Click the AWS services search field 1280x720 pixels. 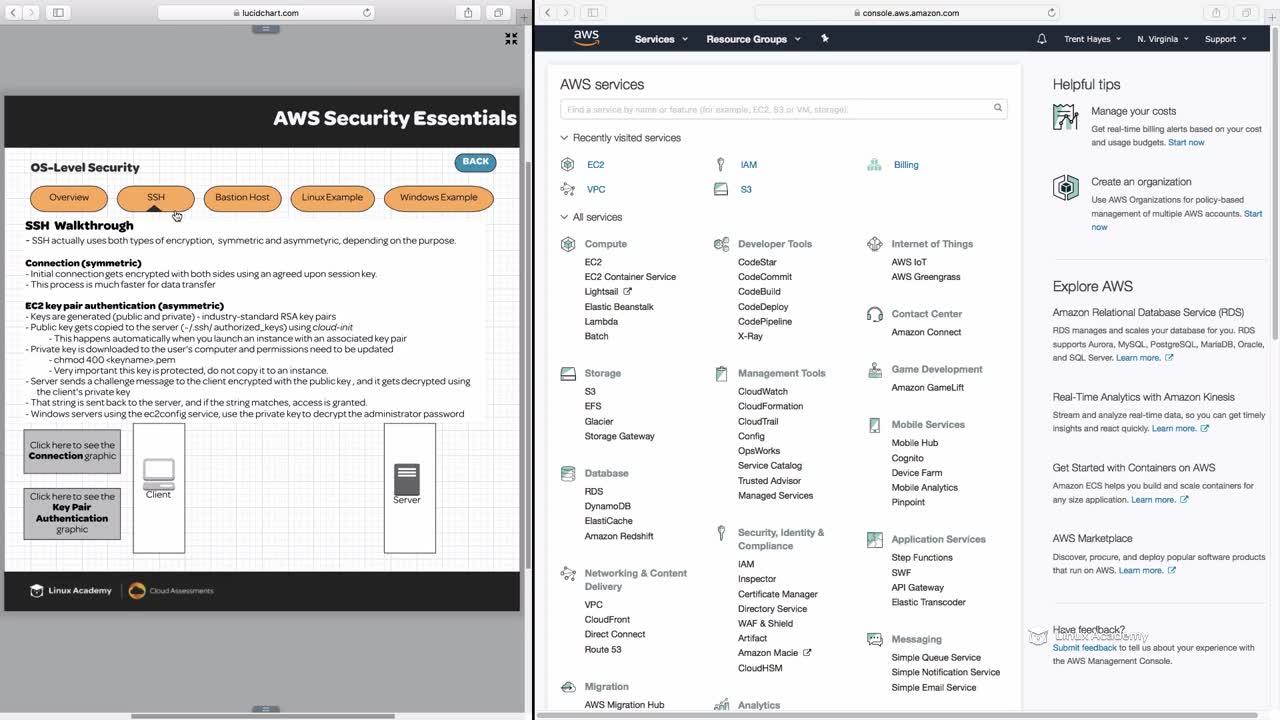[x=784, y=108]
